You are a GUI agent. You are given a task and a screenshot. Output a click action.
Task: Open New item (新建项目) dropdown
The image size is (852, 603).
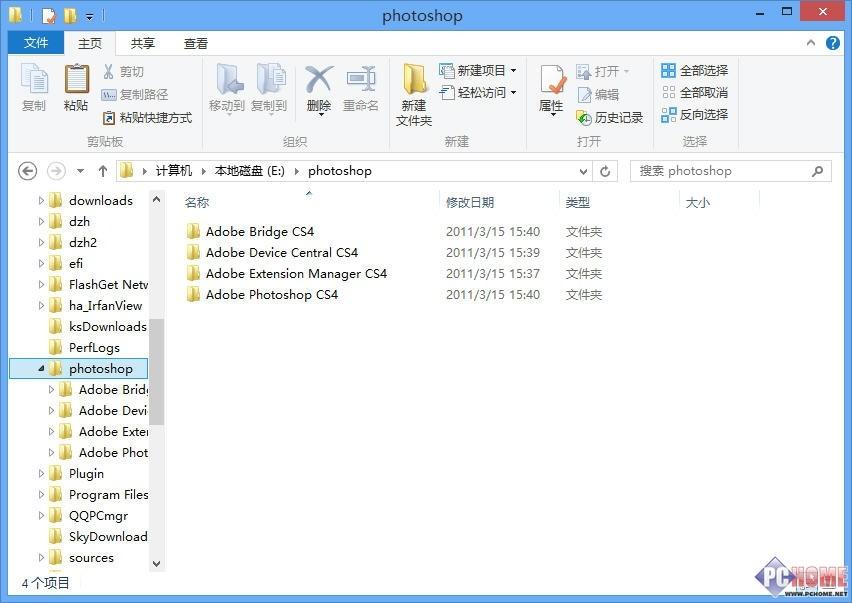click(478, 71)
